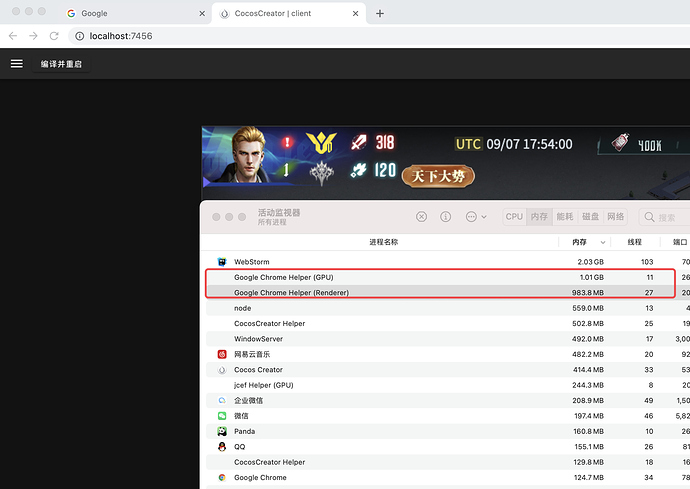Screen dimensions: 690x489
Task: Click the 400K resource bottle icon
Action: click(620, 142)
